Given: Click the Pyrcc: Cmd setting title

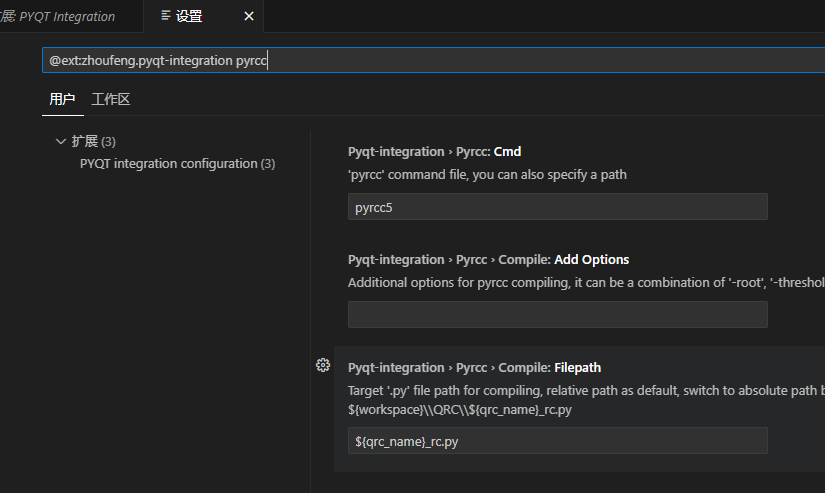Looking at the screenshot, I should [x=435, y=152].
